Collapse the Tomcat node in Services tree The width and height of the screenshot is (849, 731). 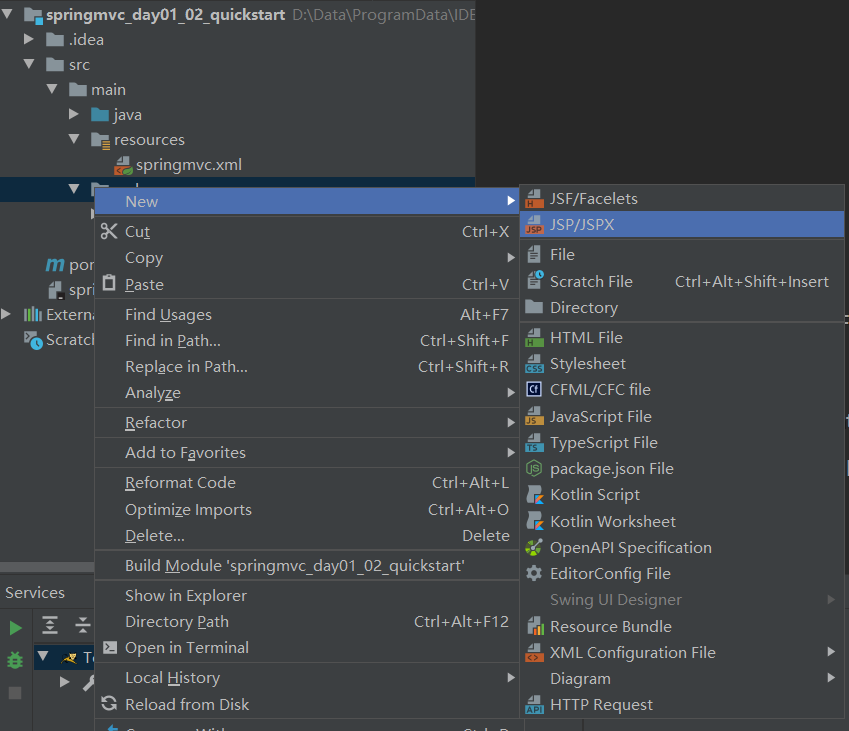(43, 657)
